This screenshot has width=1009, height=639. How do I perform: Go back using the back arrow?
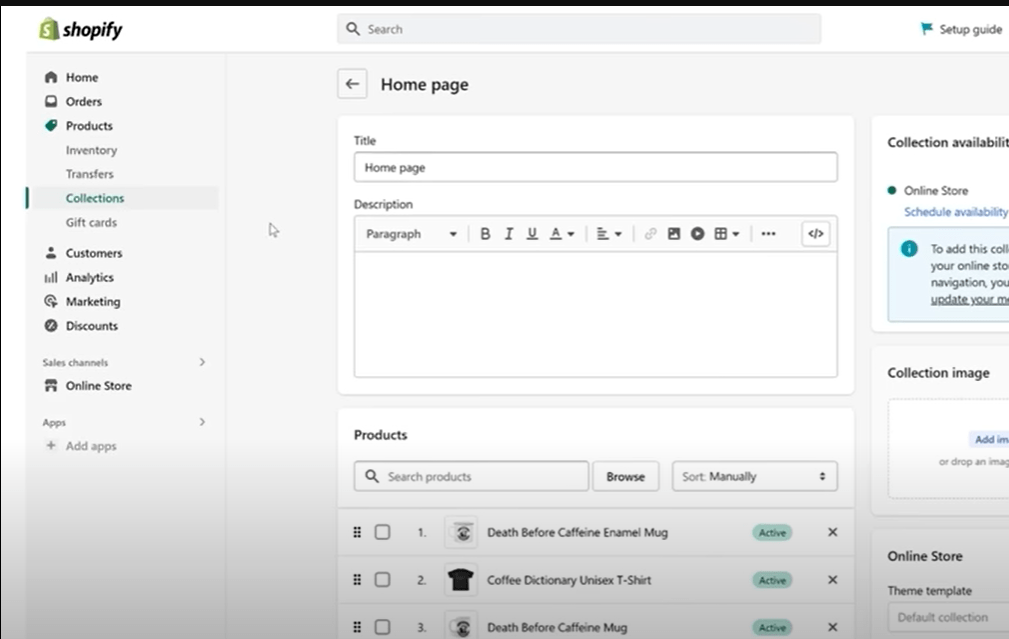point(352,84)
